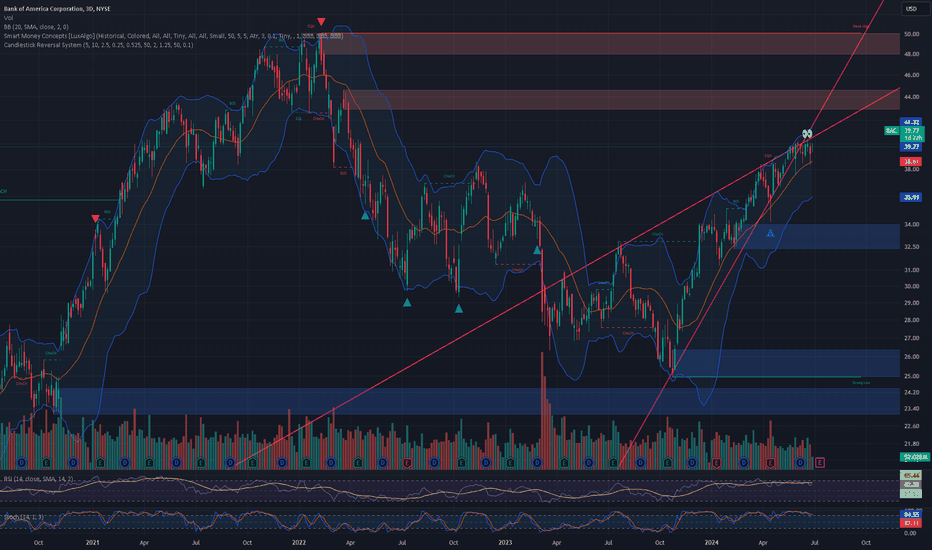Click the 25.00 price scale label

(x=911, y=376)
